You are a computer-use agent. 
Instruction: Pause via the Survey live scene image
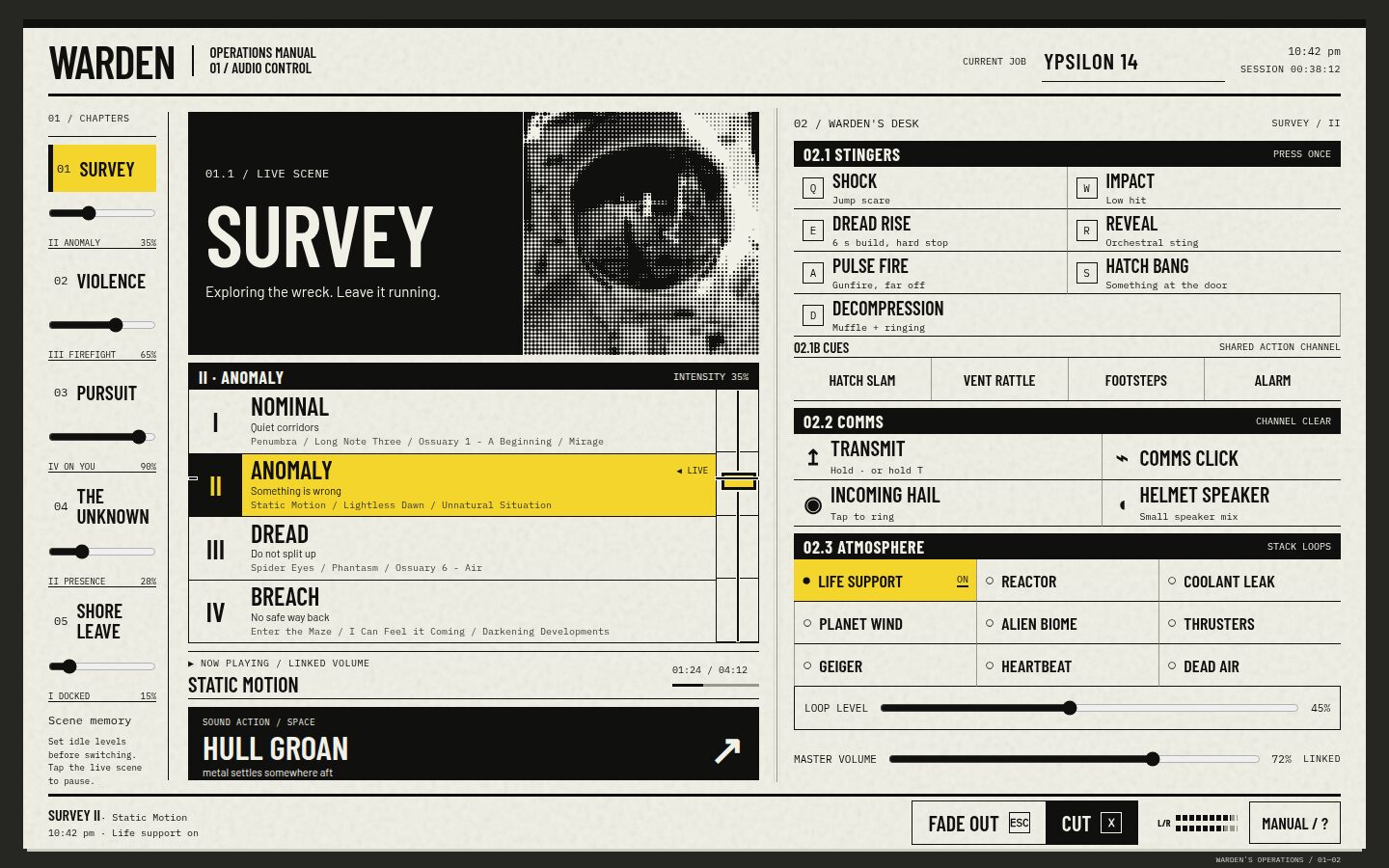click(641, 233)
